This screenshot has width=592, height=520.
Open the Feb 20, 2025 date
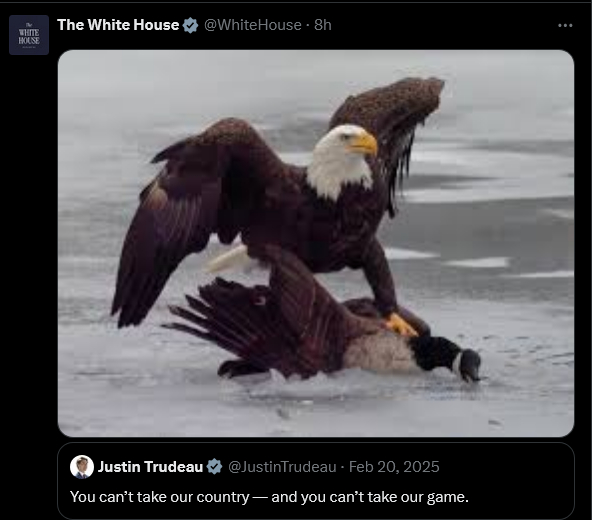[394, 467]
